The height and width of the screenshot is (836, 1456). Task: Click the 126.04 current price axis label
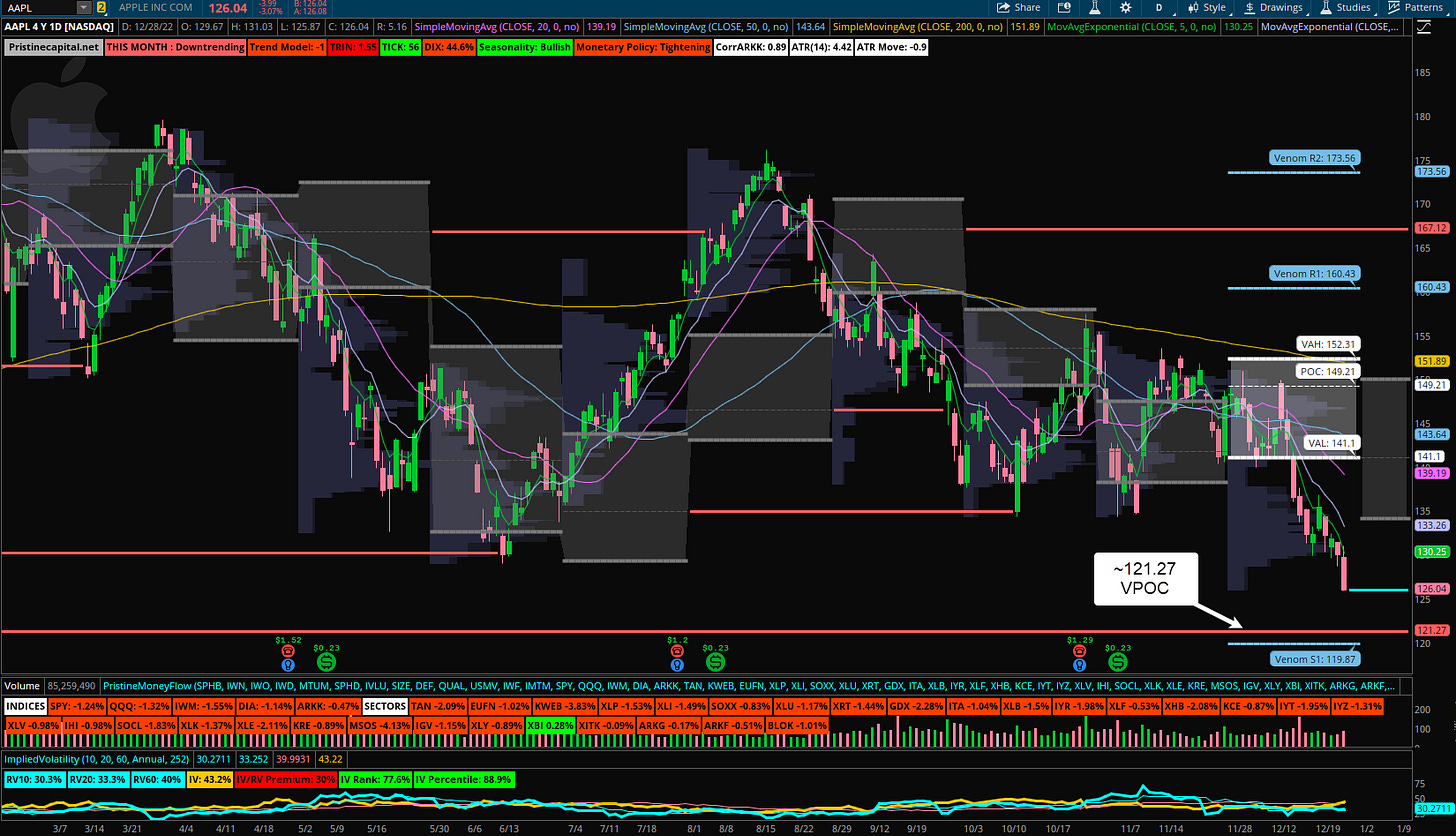[1431, 589]
